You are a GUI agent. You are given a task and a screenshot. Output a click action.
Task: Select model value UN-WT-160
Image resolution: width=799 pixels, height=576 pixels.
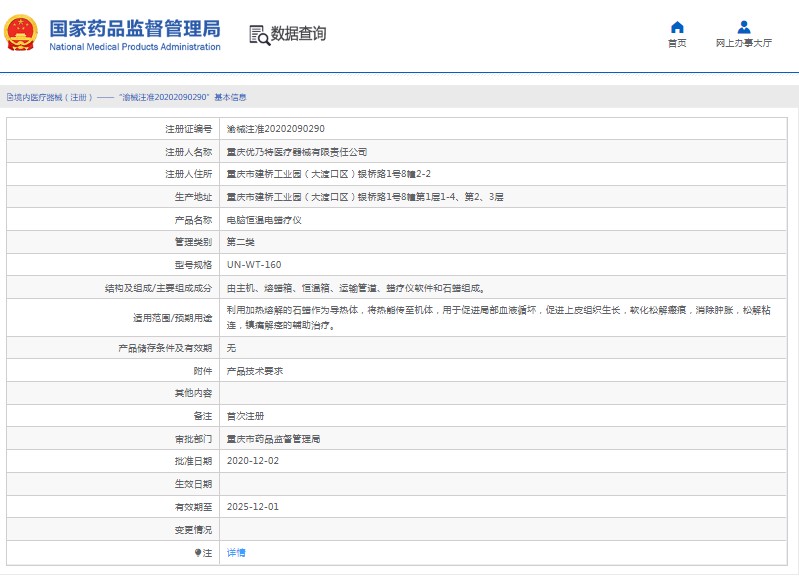tap(254, 265)
